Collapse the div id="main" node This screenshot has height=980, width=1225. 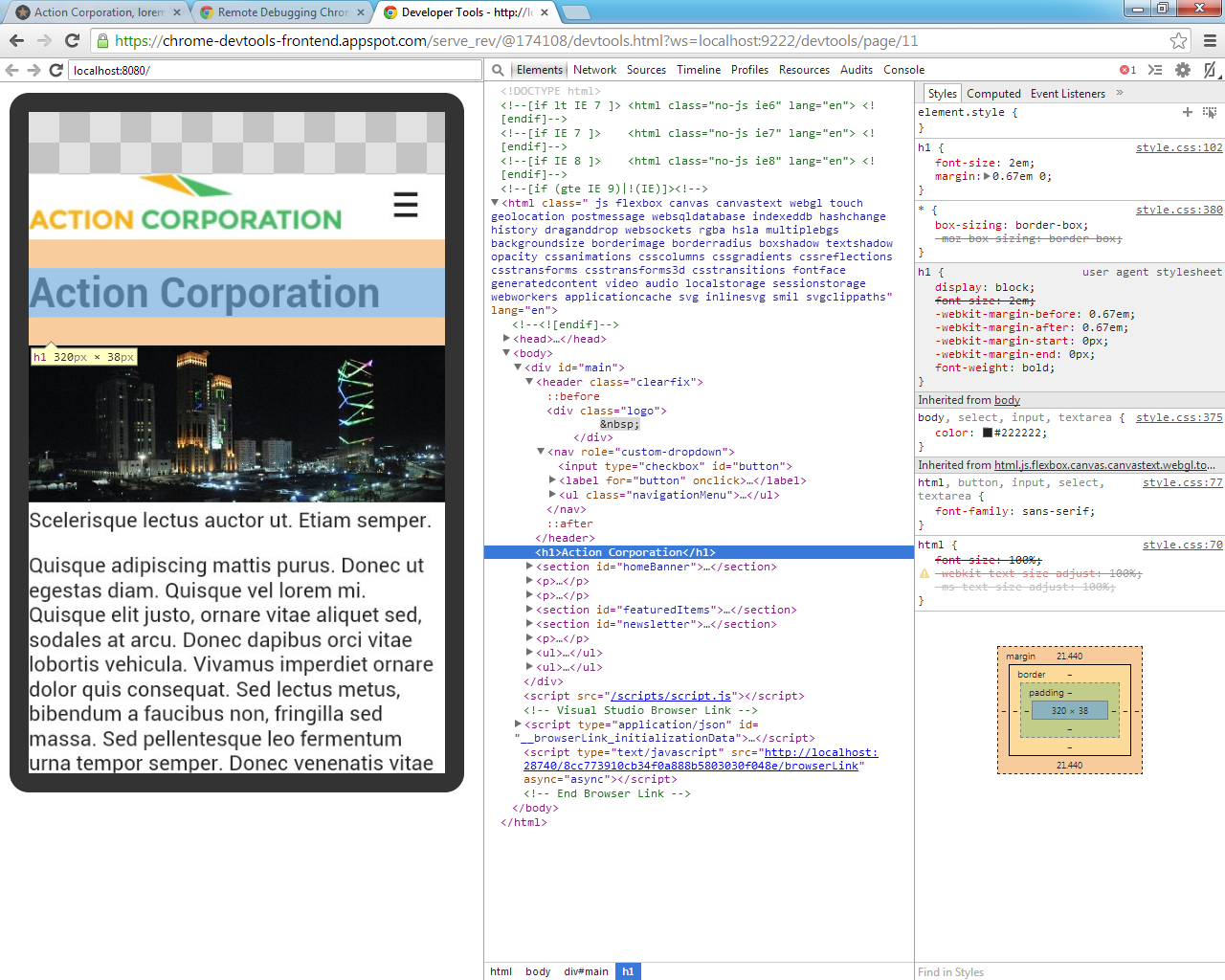(x=519, y=367)
